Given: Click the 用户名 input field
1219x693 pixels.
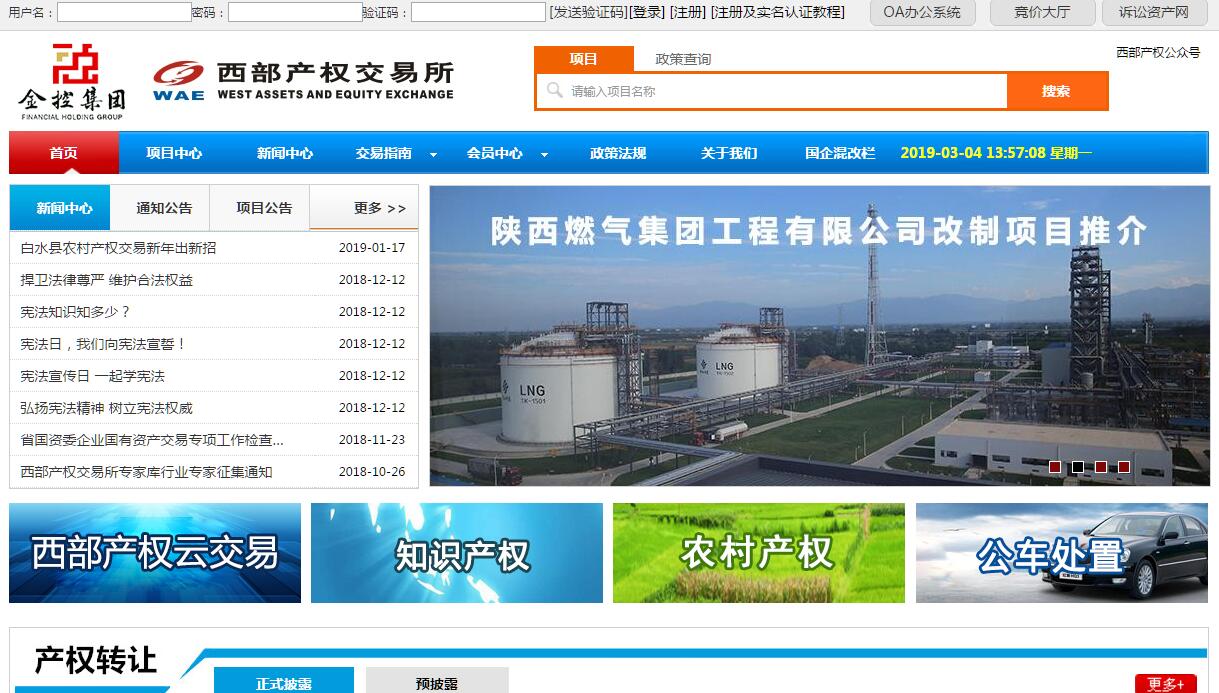Looking at the screenshot, I should pos(124,12).
